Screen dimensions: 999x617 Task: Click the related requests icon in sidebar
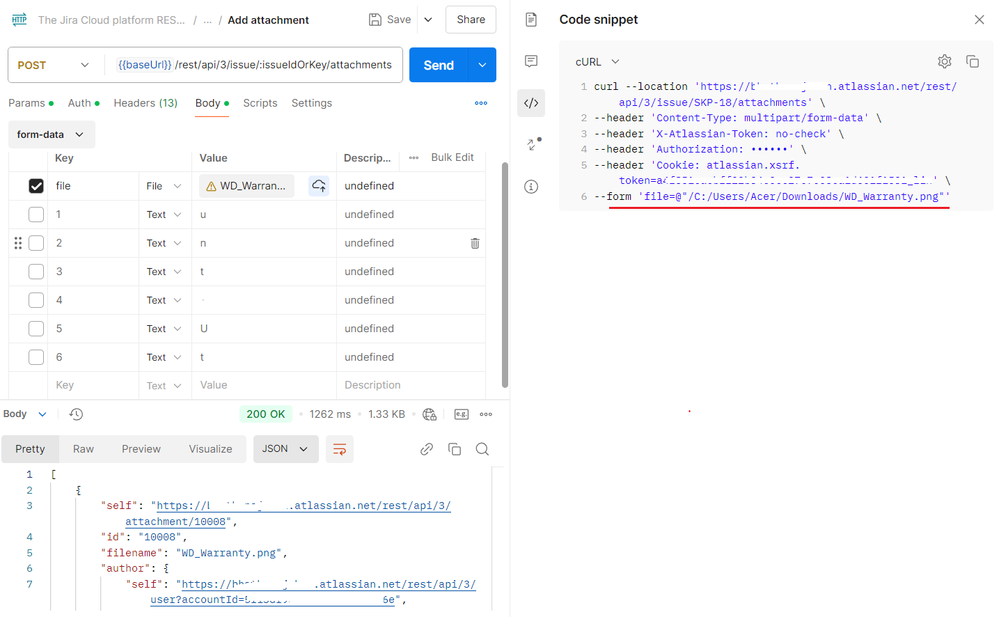click(x=533, y=144)
